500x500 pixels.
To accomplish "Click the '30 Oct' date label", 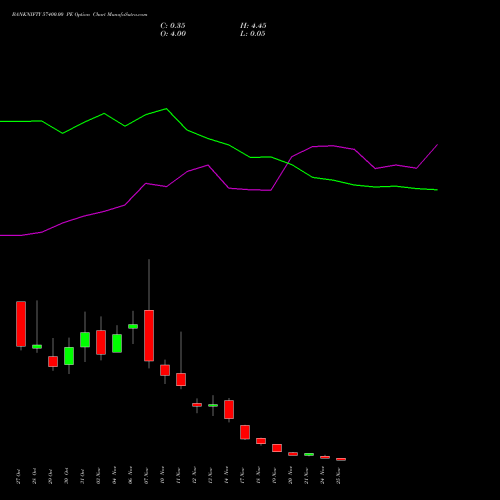I will [66, 476].
